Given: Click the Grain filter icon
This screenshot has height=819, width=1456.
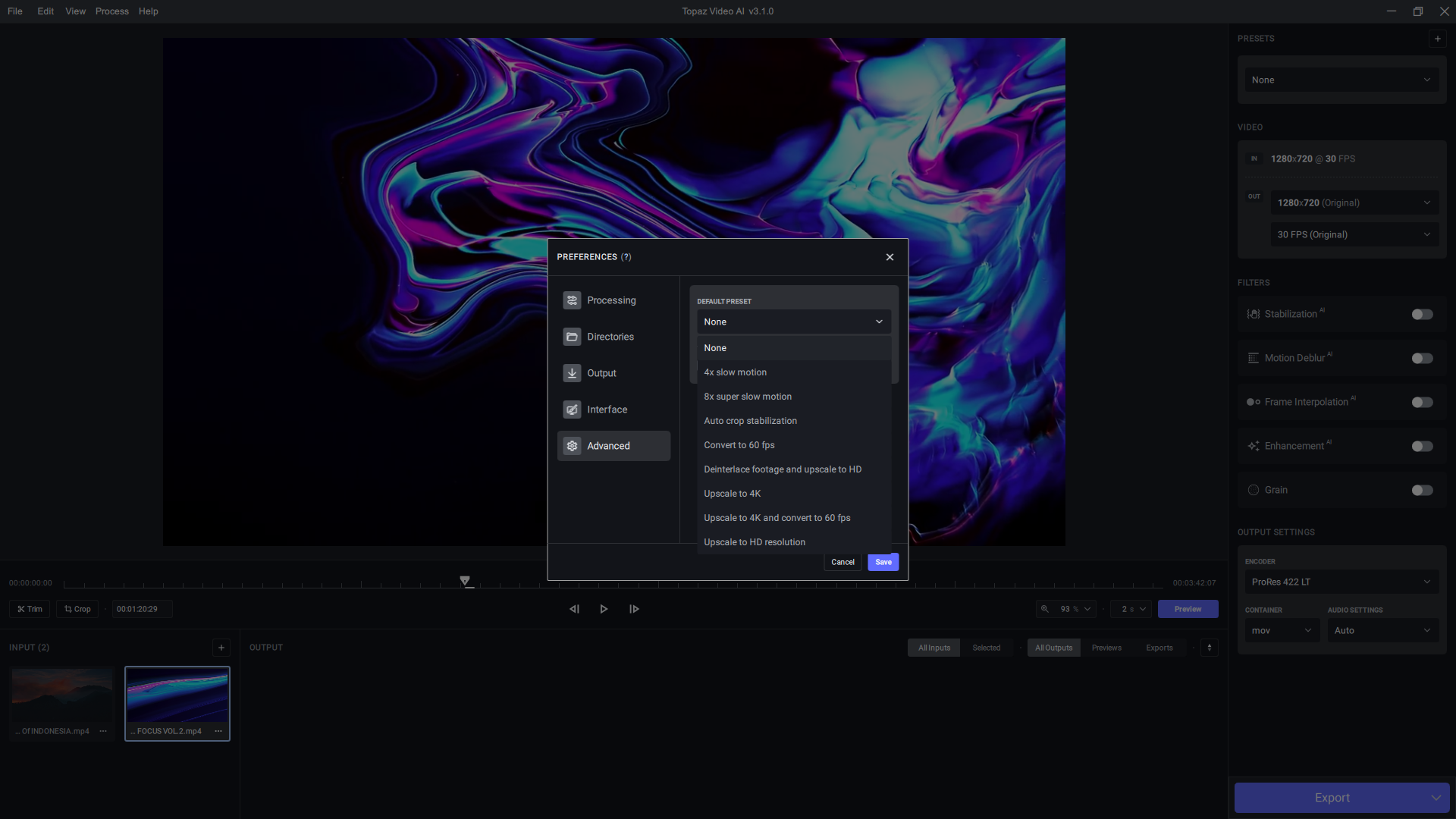Looking at the screenshot, I should (1252, 490).
